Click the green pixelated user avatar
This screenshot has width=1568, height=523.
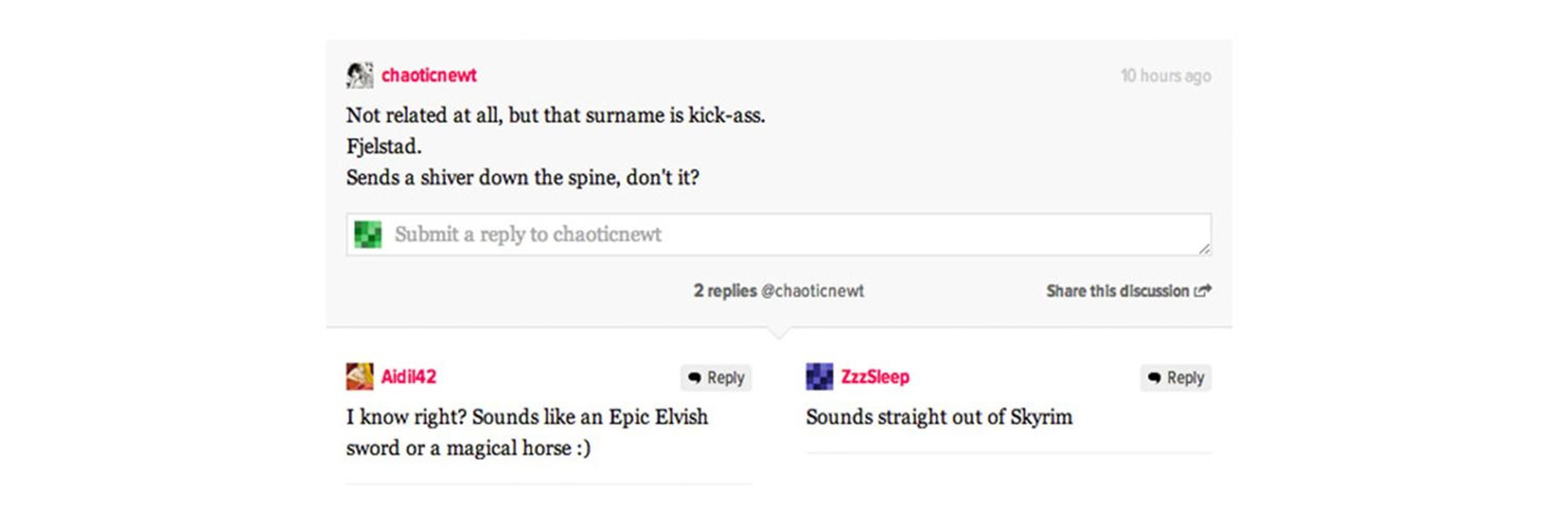click(367, 234)
